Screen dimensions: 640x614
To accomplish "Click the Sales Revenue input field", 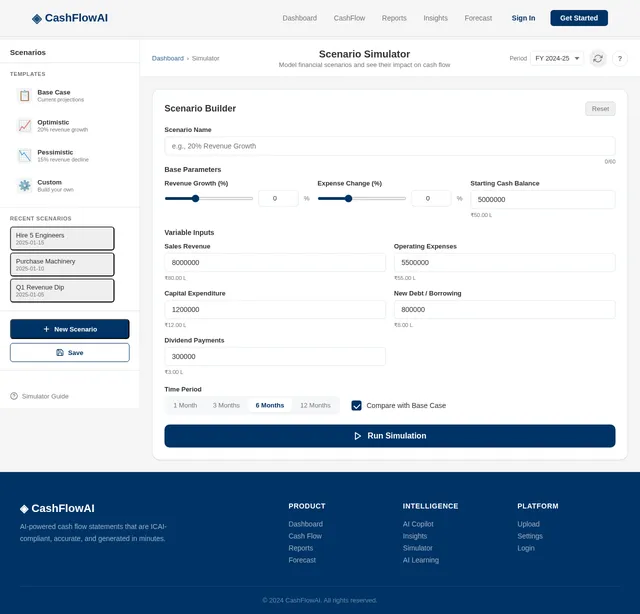I will point(275,263).
